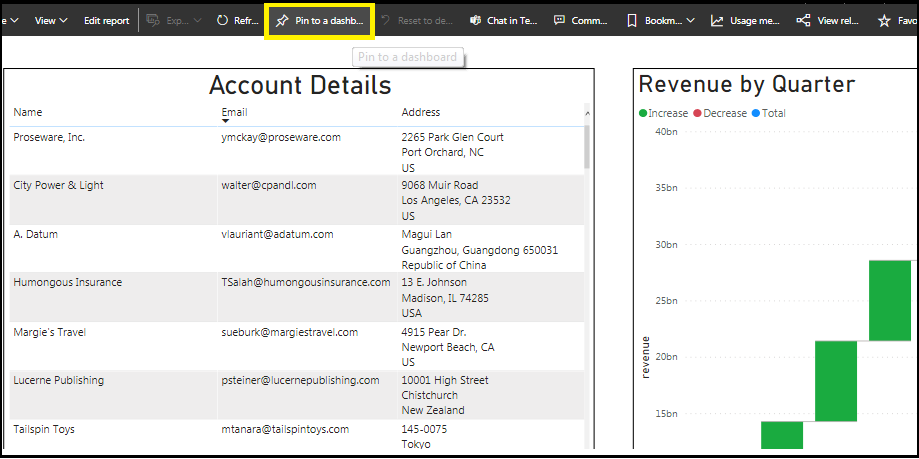The width and height of the screenshot is (919, 459).
Task: Select City Power & Light name cell
Action: click(59, 185)
